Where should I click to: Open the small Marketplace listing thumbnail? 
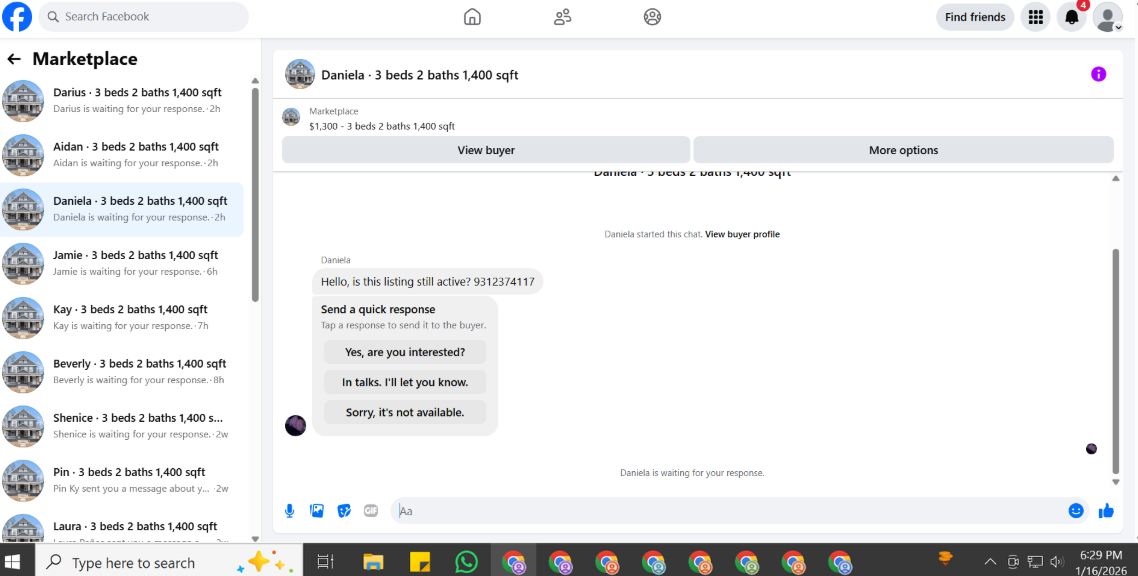point(291,118)
